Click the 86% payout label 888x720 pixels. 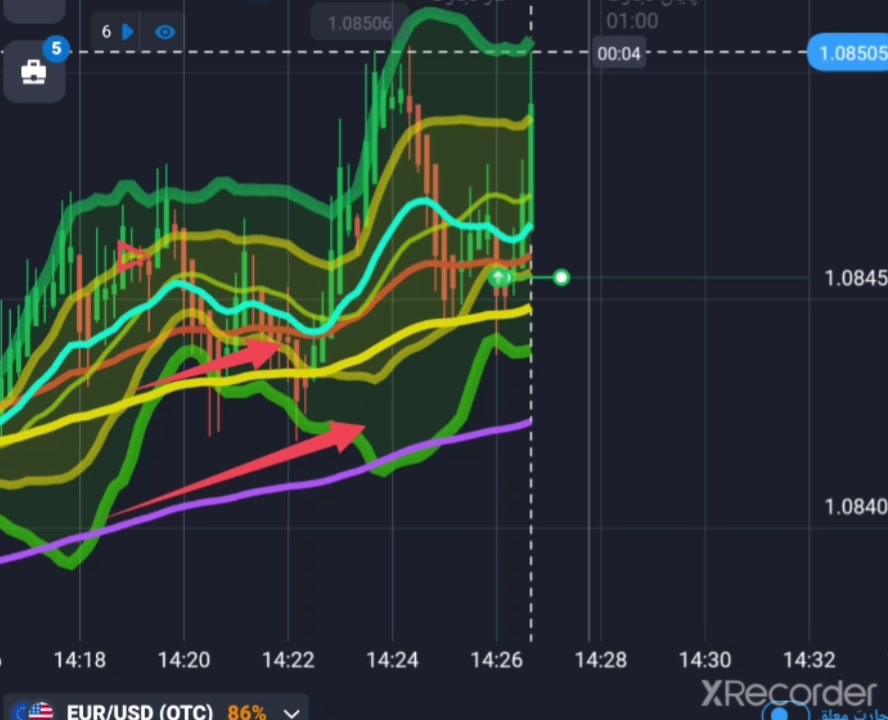point(247,712)
